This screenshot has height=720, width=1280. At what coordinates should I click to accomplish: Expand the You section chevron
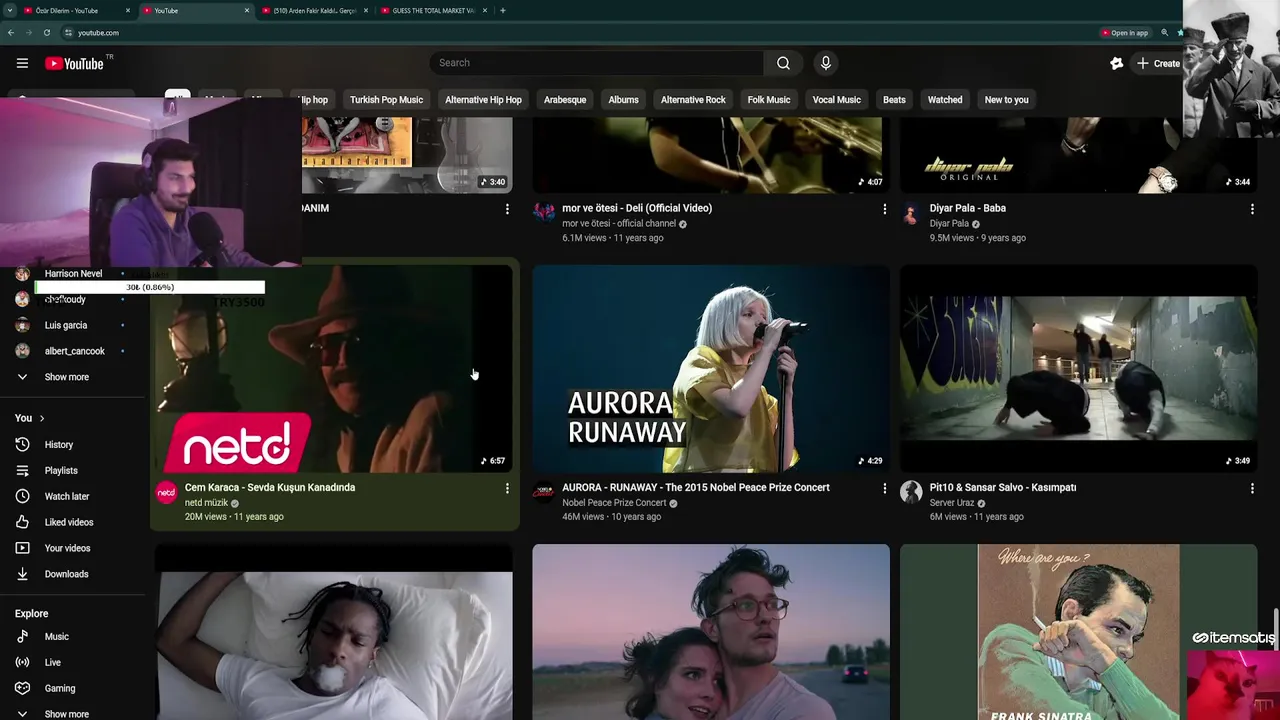coord(42,418)
